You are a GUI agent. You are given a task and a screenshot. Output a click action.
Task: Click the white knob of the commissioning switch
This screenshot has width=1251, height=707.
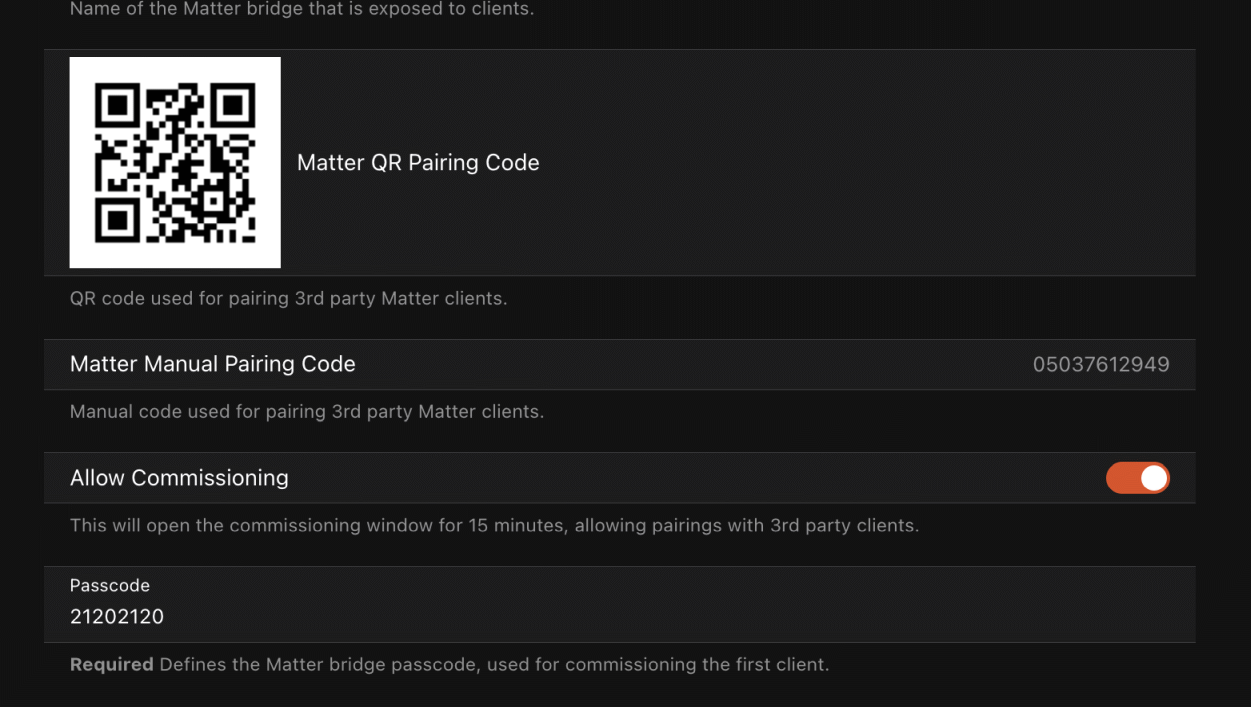point(1153,478)
